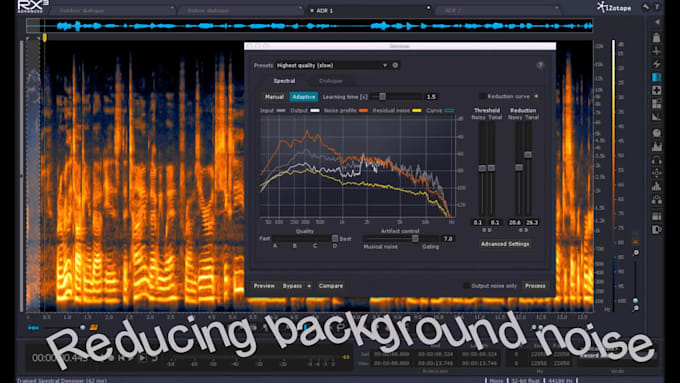Expand the plus beside Reduction curve
This screenshot has height=383, width=680.
click(536, 96)
